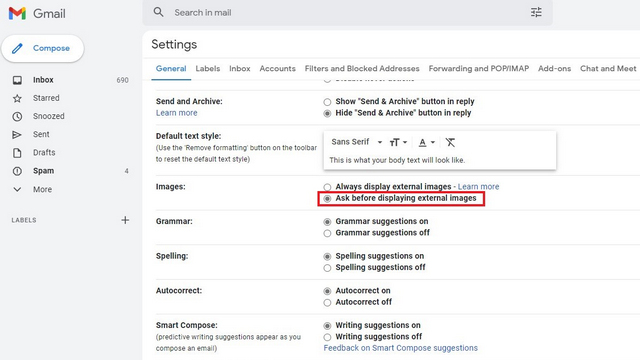Select Autocorrect on
This screenshot has height=360, width=640.
pyautogui.click(x=327, y=291)
